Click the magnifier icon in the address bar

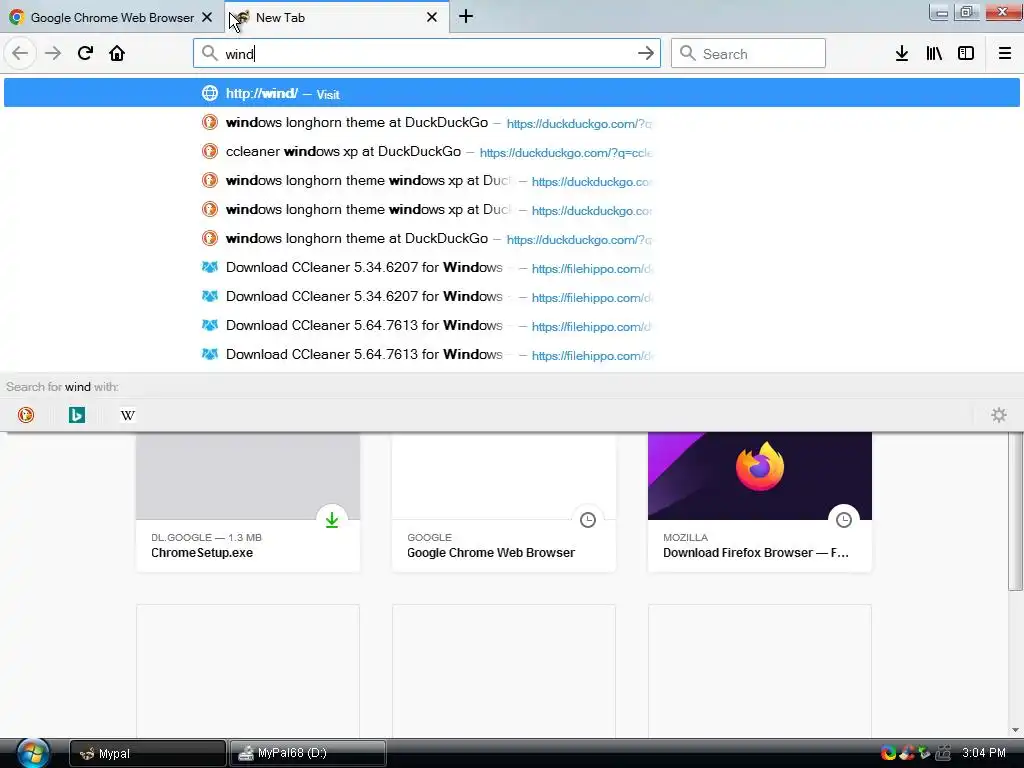[209, 54]
